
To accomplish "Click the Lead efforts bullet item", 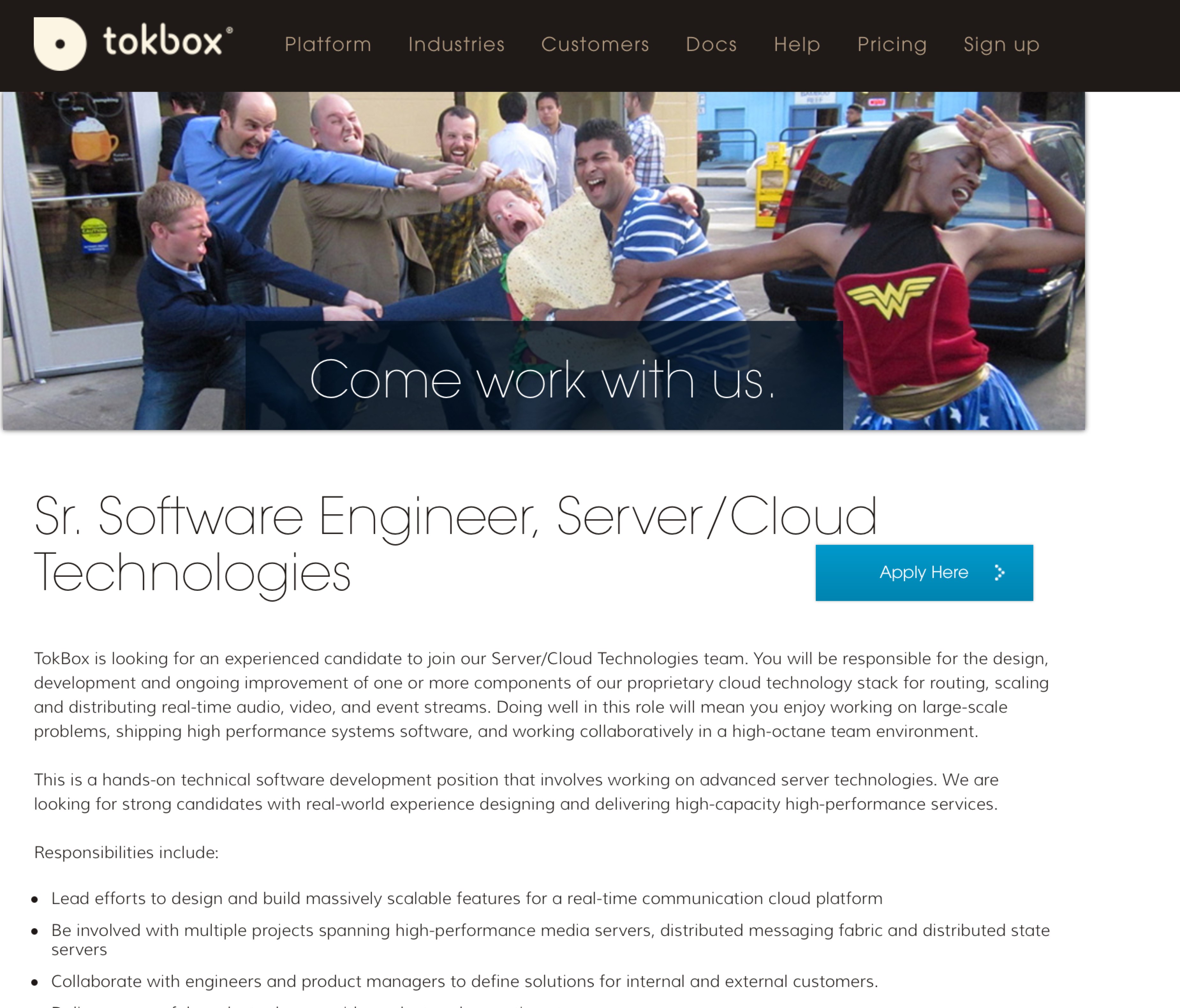I will click(x=466, y=899).
